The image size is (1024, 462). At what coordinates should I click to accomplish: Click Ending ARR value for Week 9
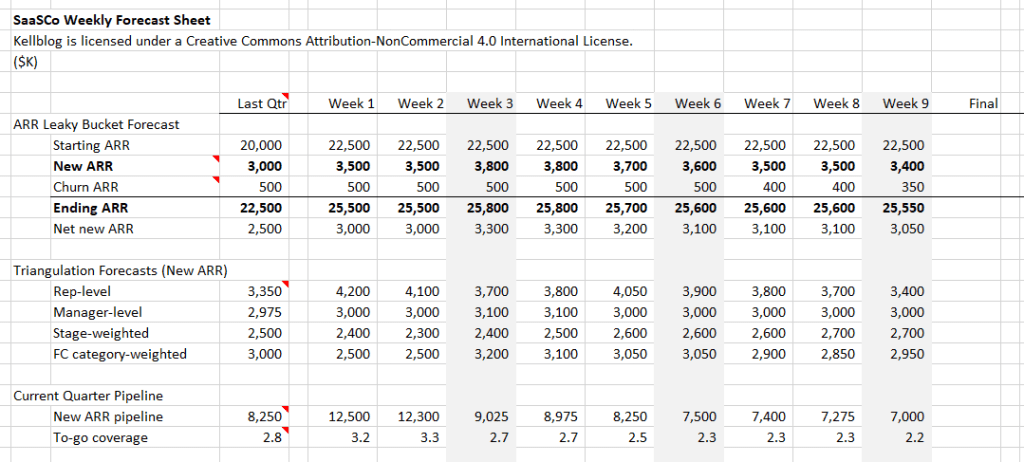point(906,208)
